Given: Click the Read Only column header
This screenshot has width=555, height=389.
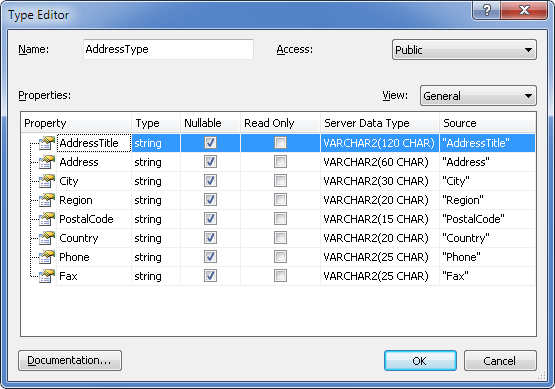Looking at the screenshot, I should [x=280, y=123].
